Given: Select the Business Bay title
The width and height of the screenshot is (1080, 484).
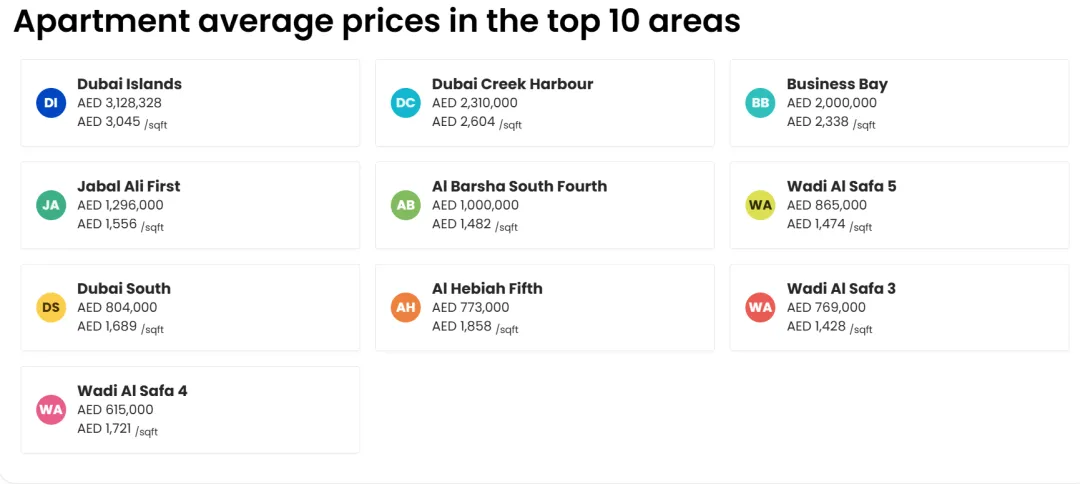Looking at the screenshot, I should pyautogui.click(x=837, y=84).
